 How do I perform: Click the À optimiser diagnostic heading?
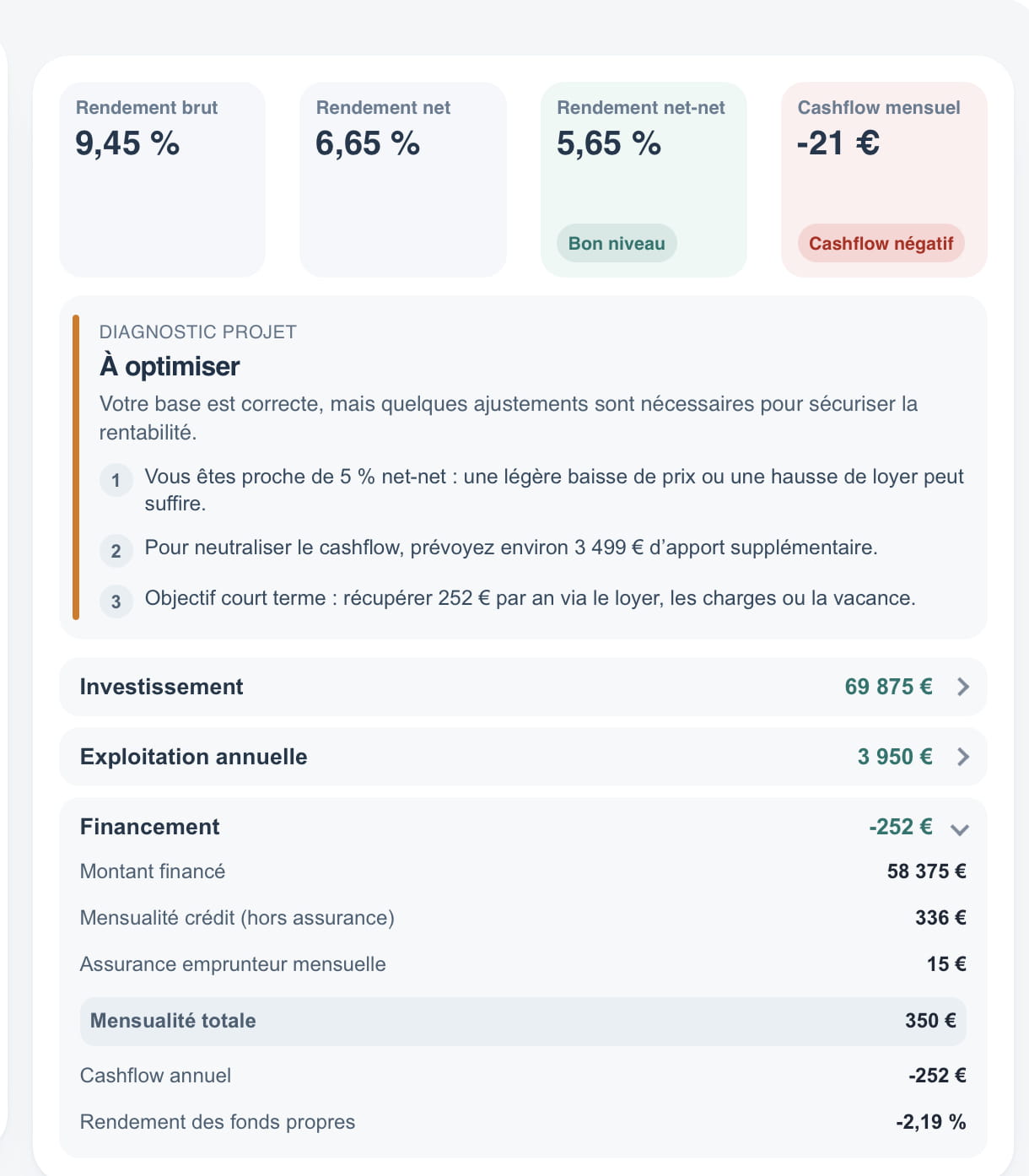point(170,366)
